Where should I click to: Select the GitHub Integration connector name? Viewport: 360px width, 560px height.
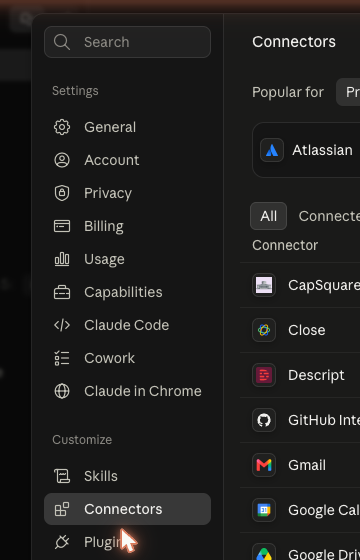coord(324,420)
